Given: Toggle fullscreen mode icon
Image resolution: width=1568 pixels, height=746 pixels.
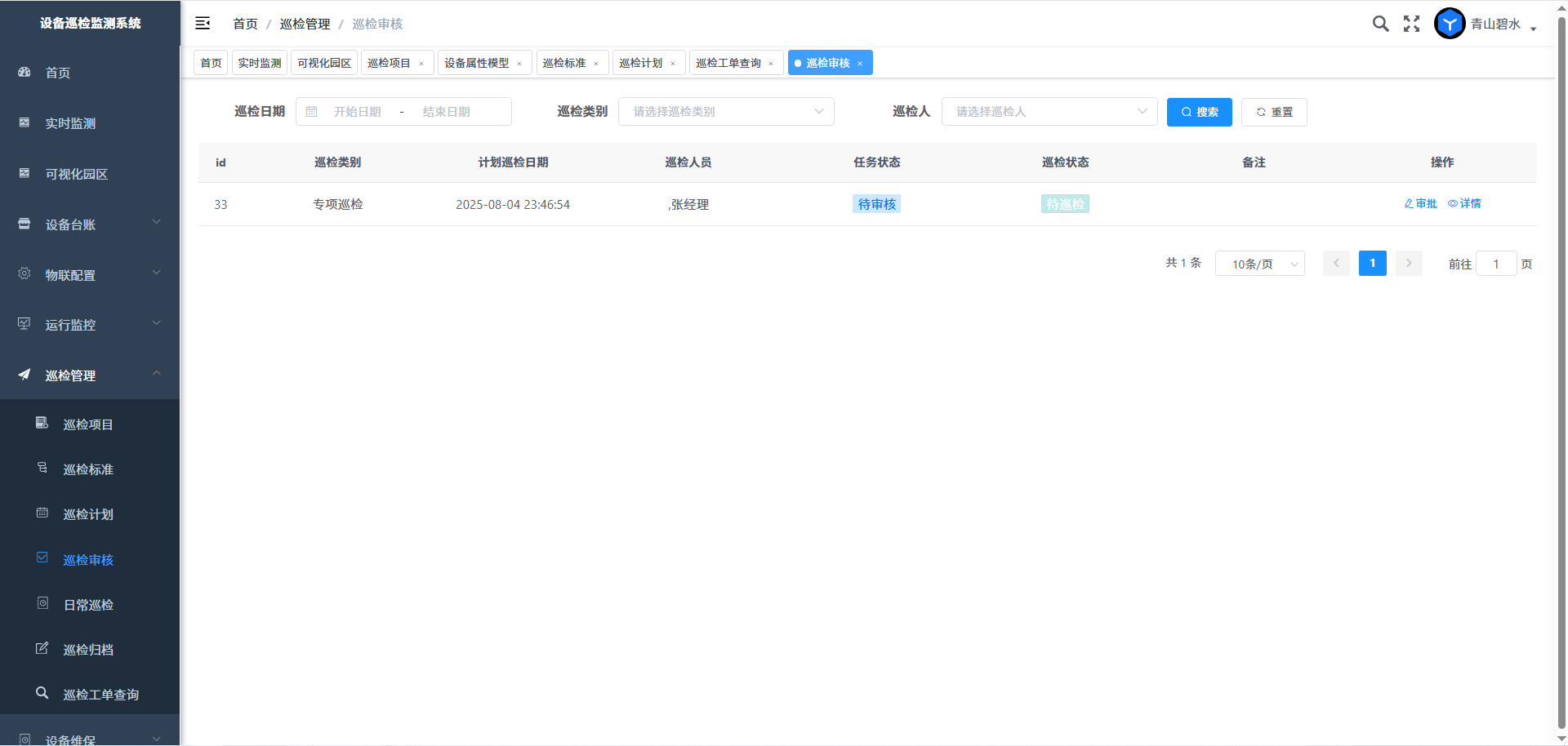Looking at the screenshot, I should point(1411,24).
